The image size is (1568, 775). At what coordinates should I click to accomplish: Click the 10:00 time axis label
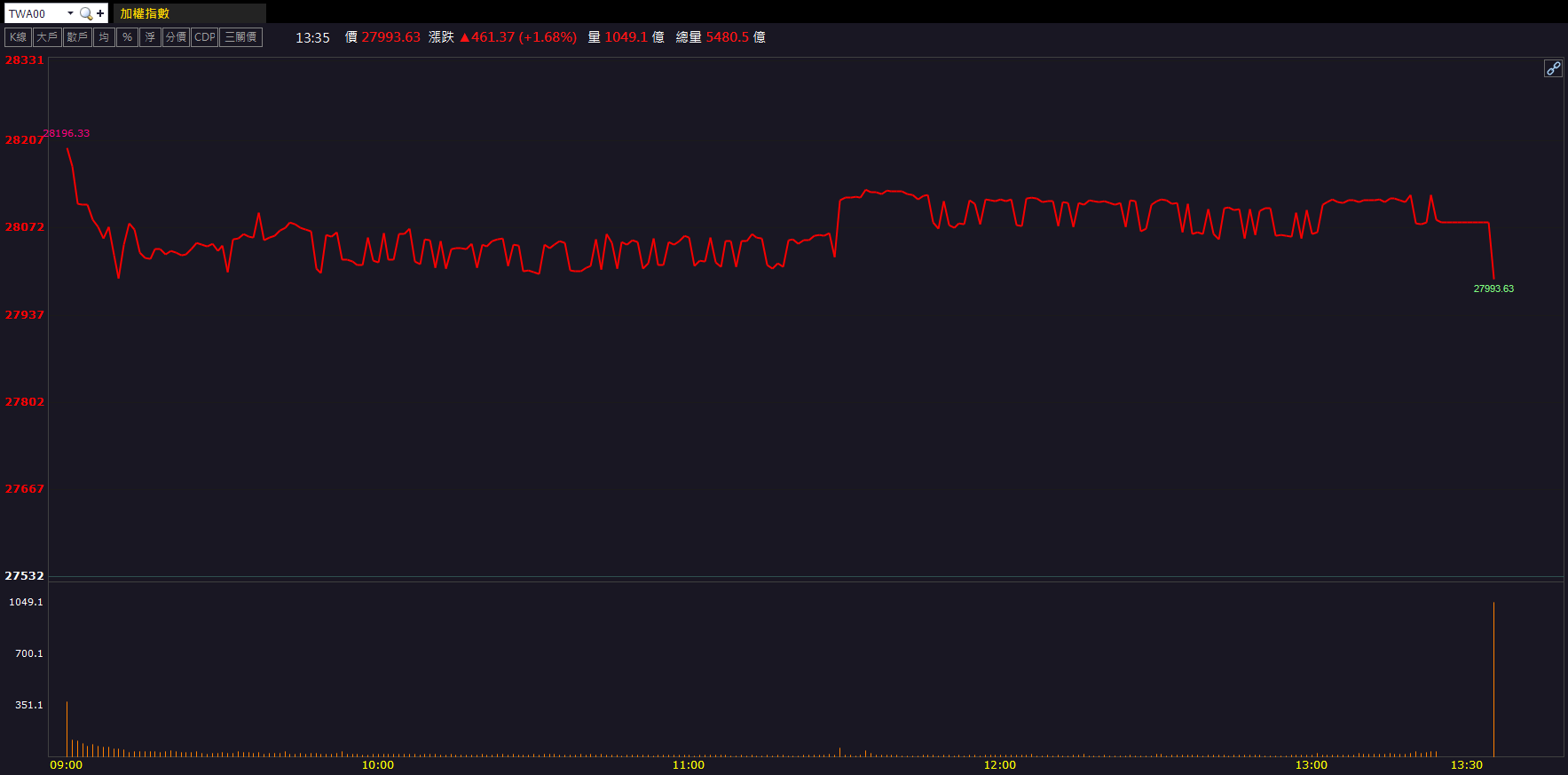coord(378,765)
